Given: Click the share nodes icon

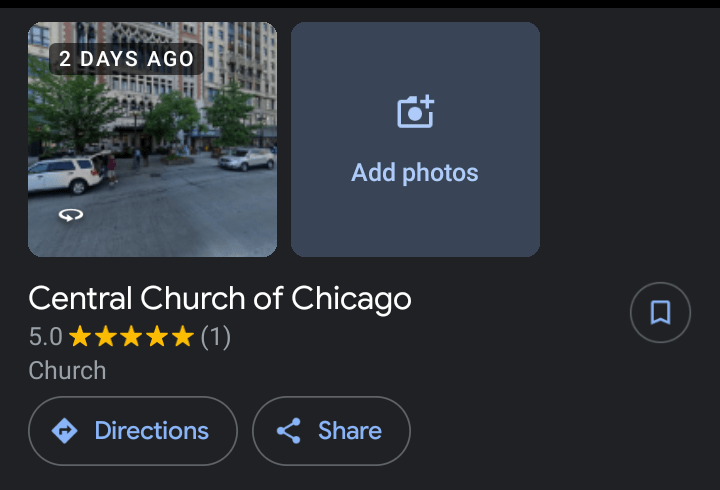Looking at the screenshot, I should pos(289,431).
